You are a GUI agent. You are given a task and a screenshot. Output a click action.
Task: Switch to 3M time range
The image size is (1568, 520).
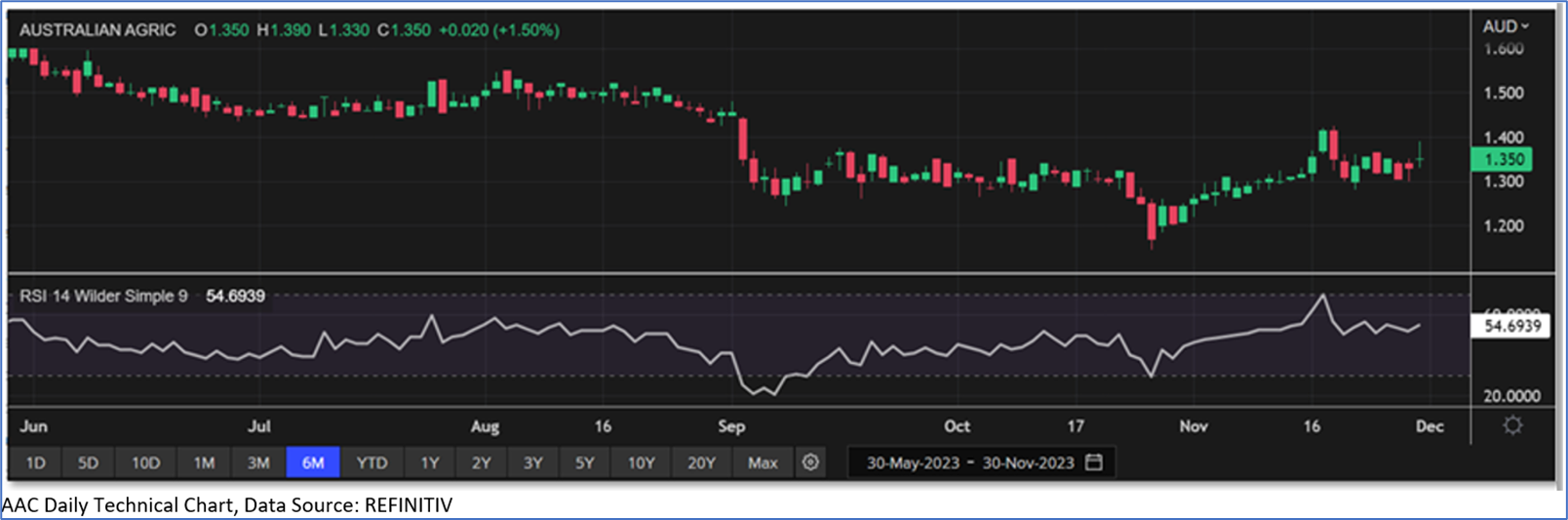257,462
